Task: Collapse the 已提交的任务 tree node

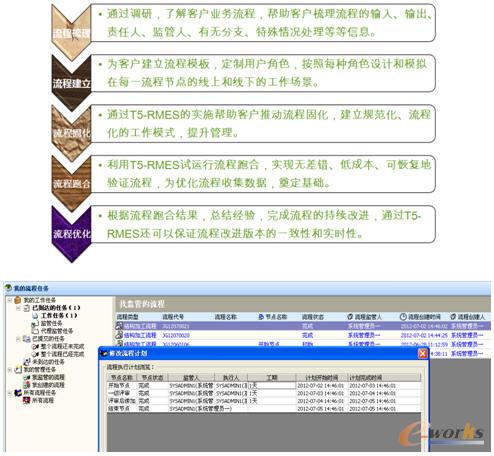Action: pyautogui.click(x=18, y=339)
